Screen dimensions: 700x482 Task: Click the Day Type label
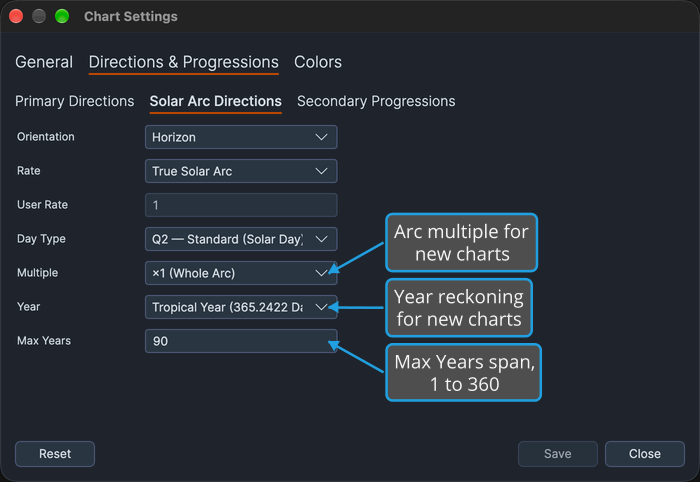pos(41,239)
